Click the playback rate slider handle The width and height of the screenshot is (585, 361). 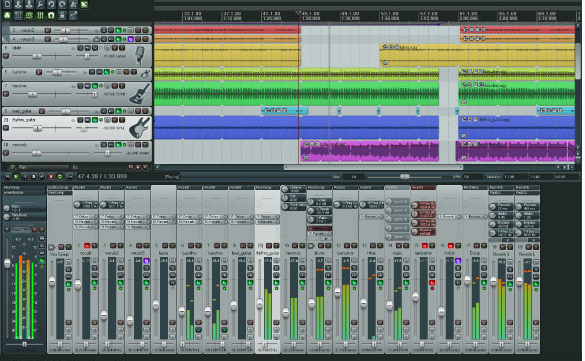coord(405,176)
